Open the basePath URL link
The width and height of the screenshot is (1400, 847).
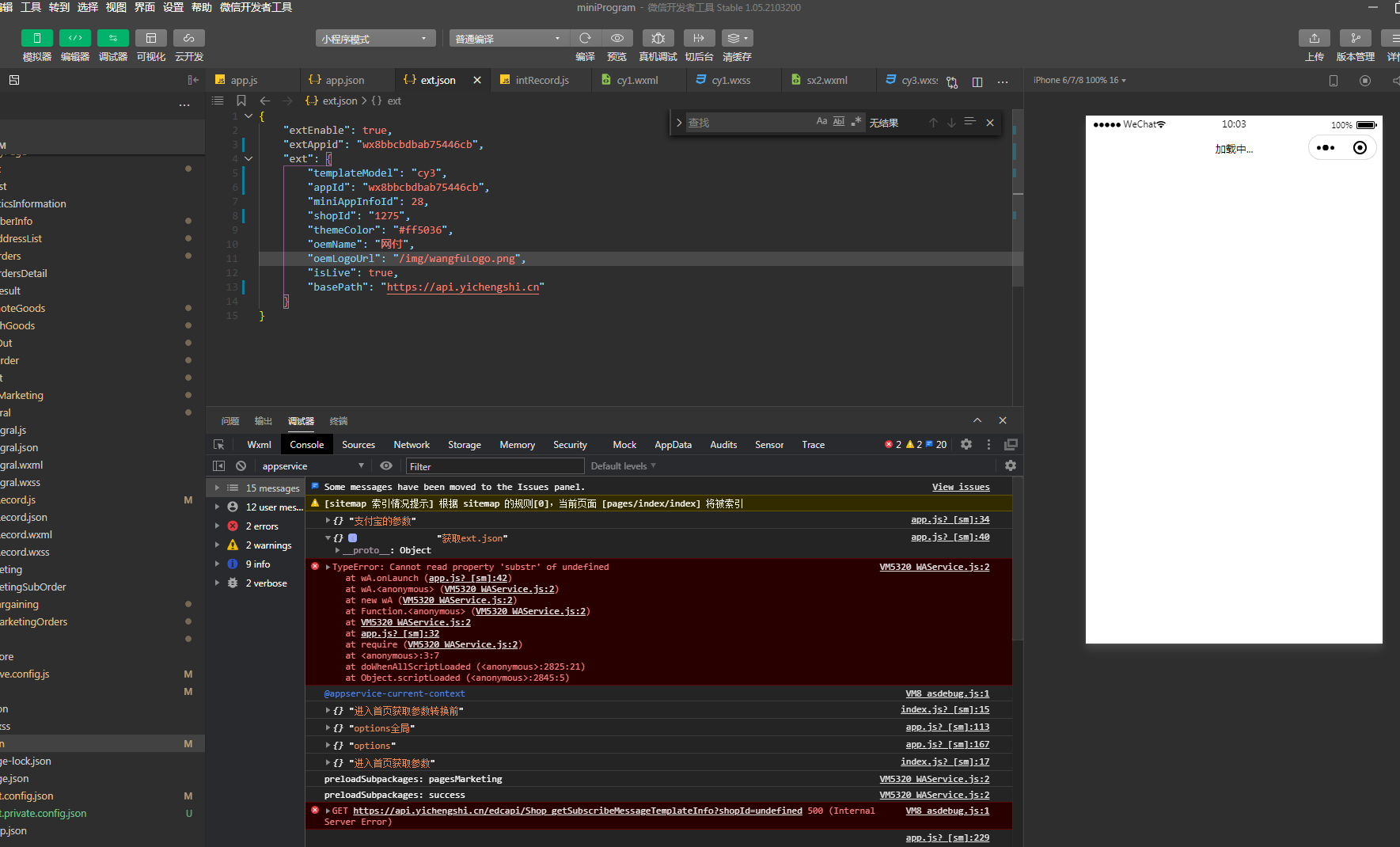pos(462,287)
